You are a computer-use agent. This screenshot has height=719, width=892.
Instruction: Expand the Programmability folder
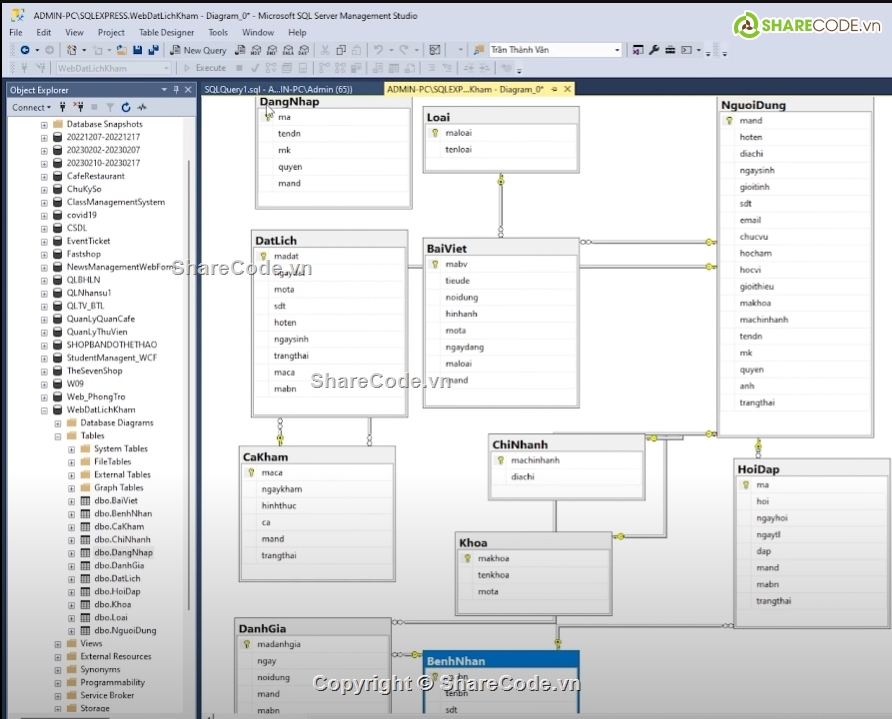[x=57, y=683]
